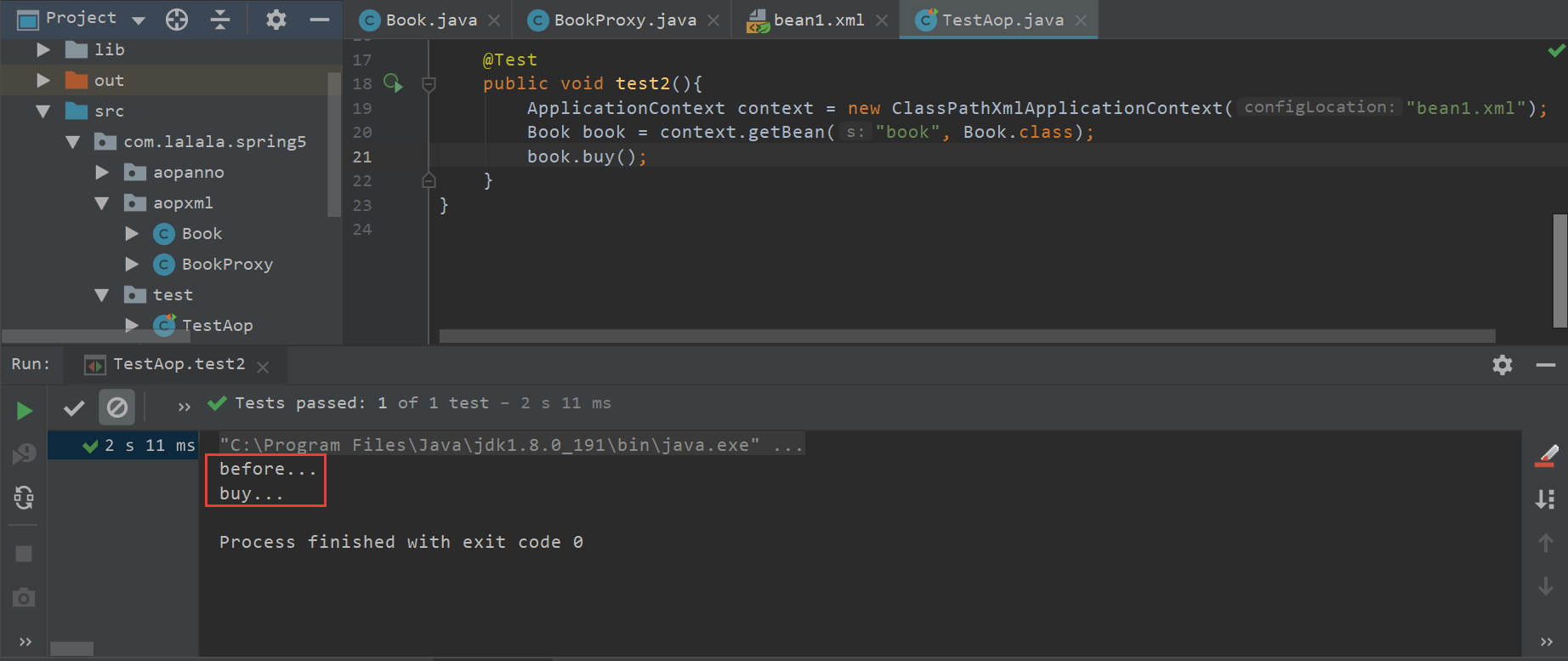Expand the lib folder
Viewport: 1568px width, 661px height.
click(43, 50)
